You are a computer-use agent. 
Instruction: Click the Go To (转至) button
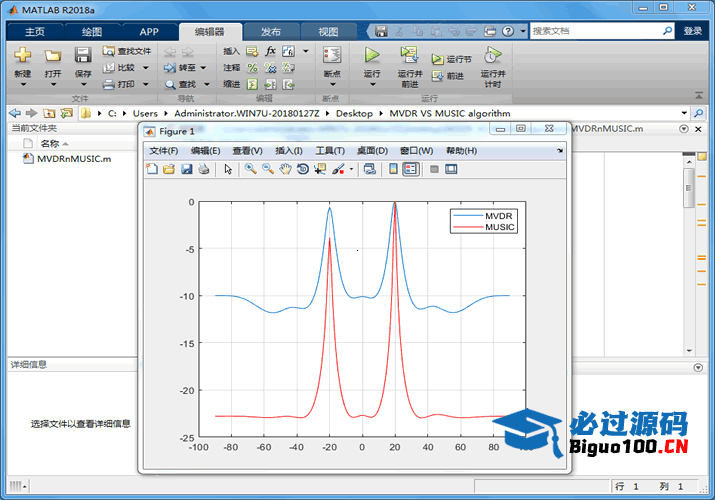point(180,67)
